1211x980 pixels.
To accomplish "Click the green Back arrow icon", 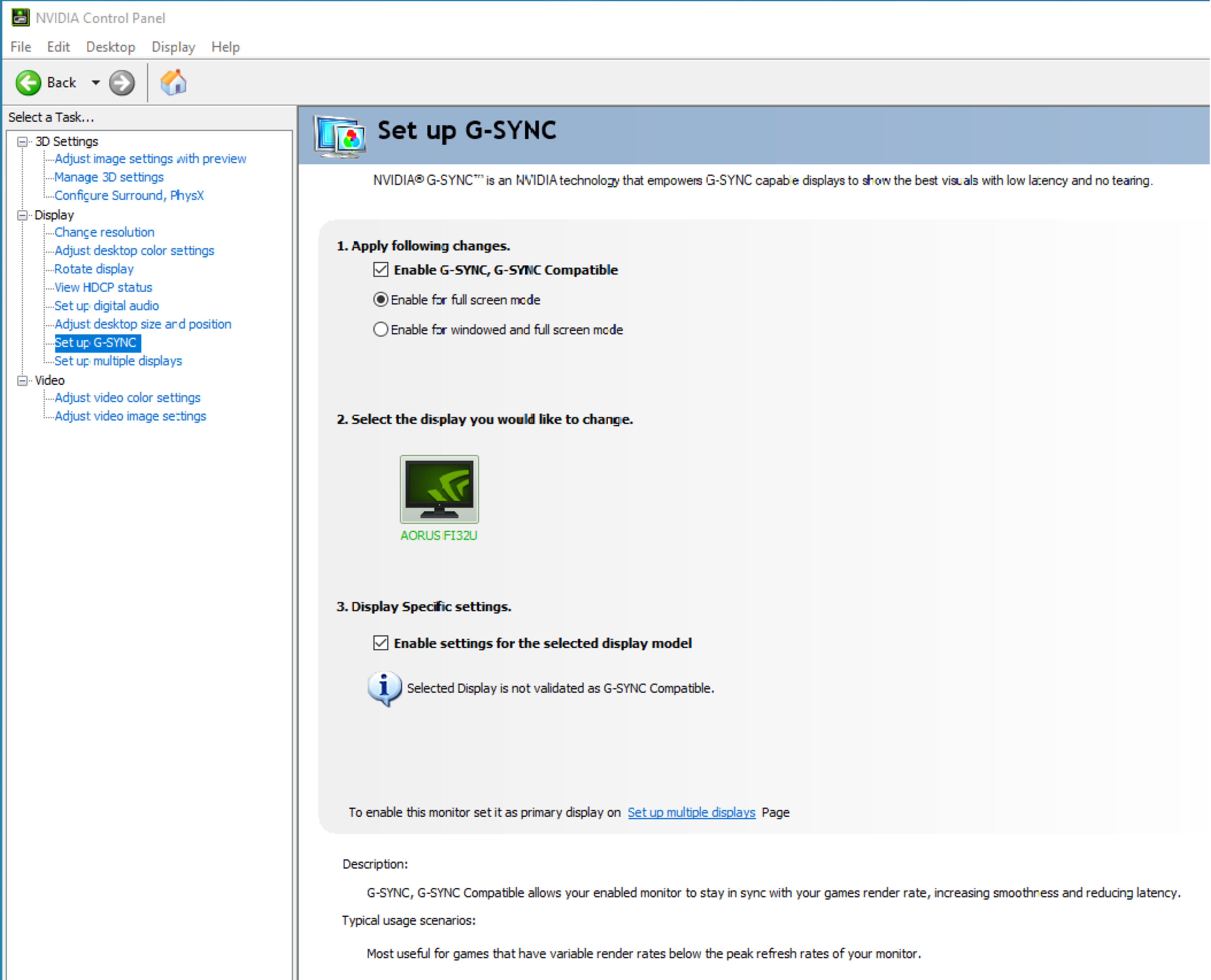I will (28, 82).
